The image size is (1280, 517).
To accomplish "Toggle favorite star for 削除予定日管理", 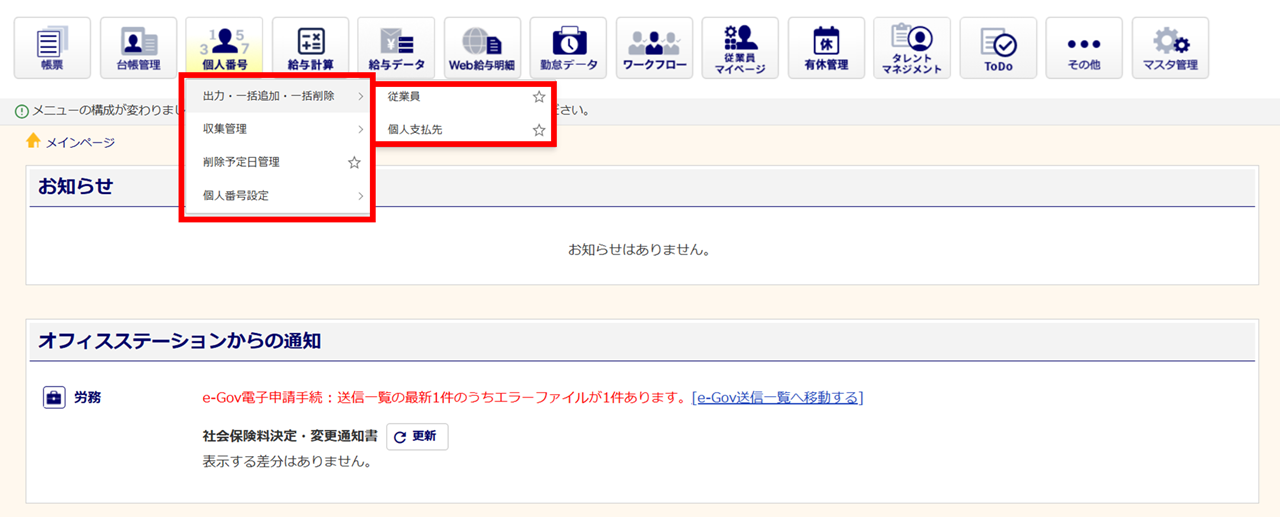I will coord(354,162).
